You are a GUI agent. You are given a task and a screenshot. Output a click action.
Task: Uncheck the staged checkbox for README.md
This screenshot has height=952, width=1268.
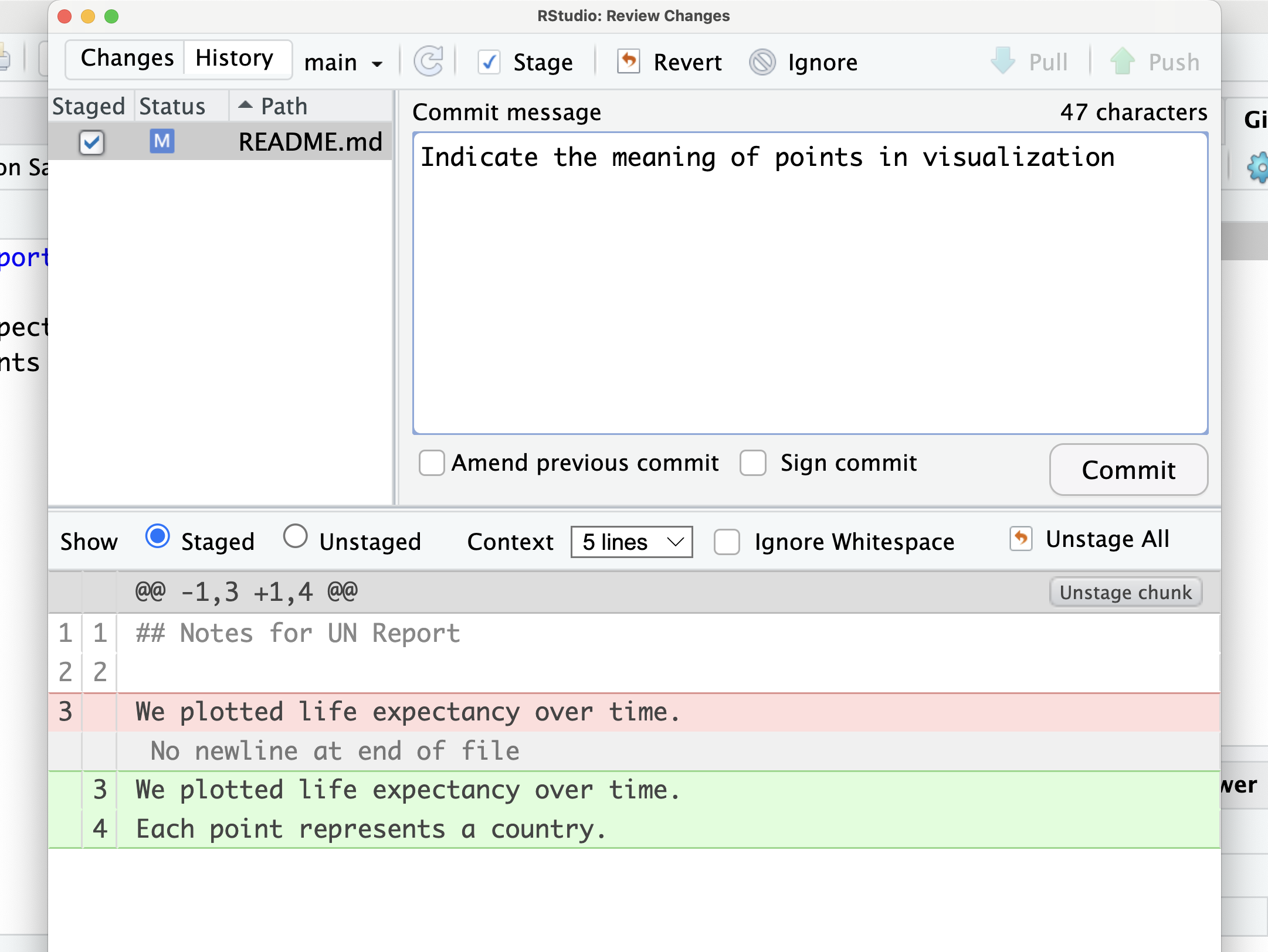tap(91, 142)
